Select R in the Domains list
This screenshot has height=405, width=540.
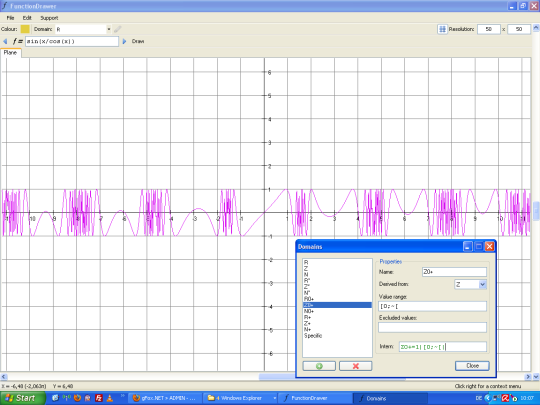(x=337, y=262)
